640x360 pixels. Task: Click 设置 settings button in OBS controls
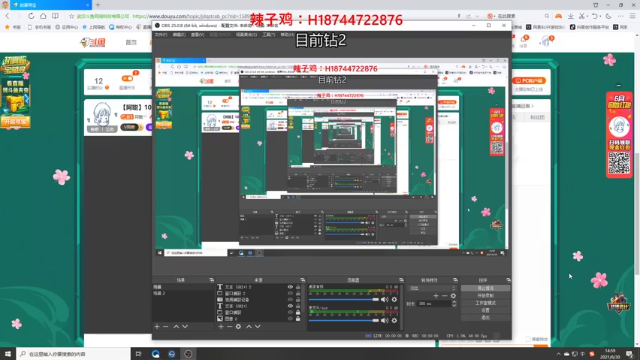(x=485, y=310)
